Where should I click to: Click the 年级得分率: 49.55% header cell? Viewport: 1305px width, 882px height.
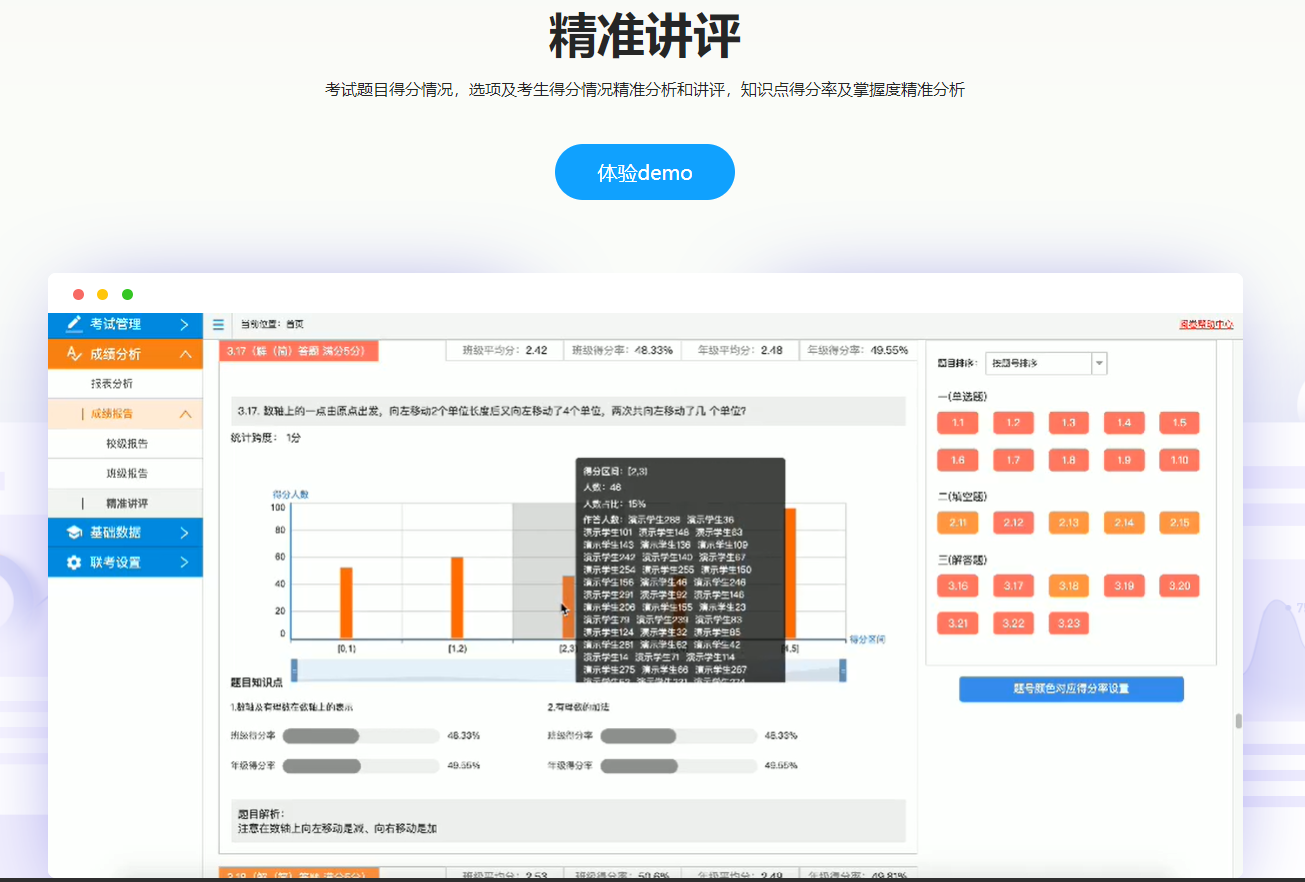pos(857,351)
